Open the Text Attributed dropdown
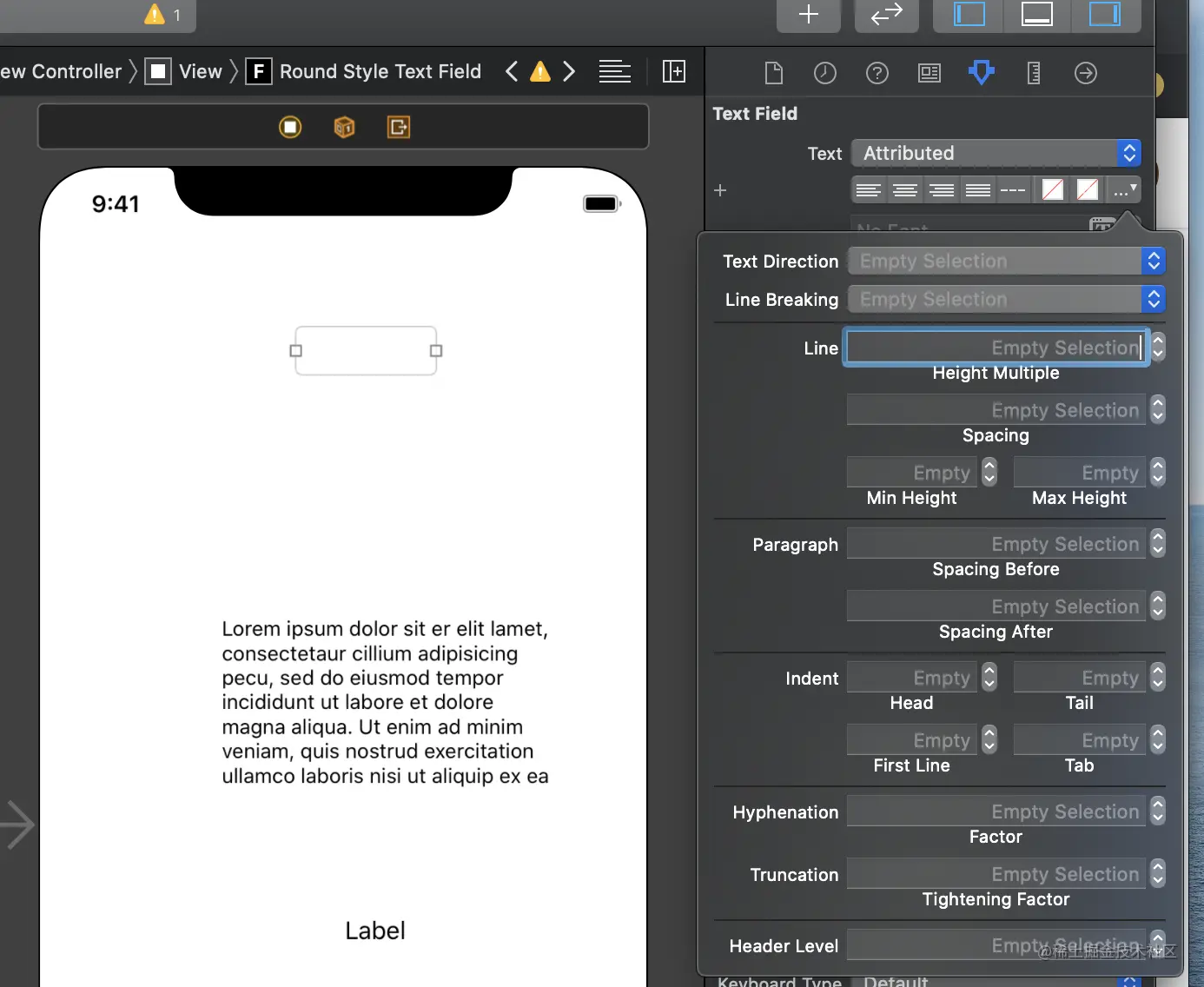 [996, 153]
